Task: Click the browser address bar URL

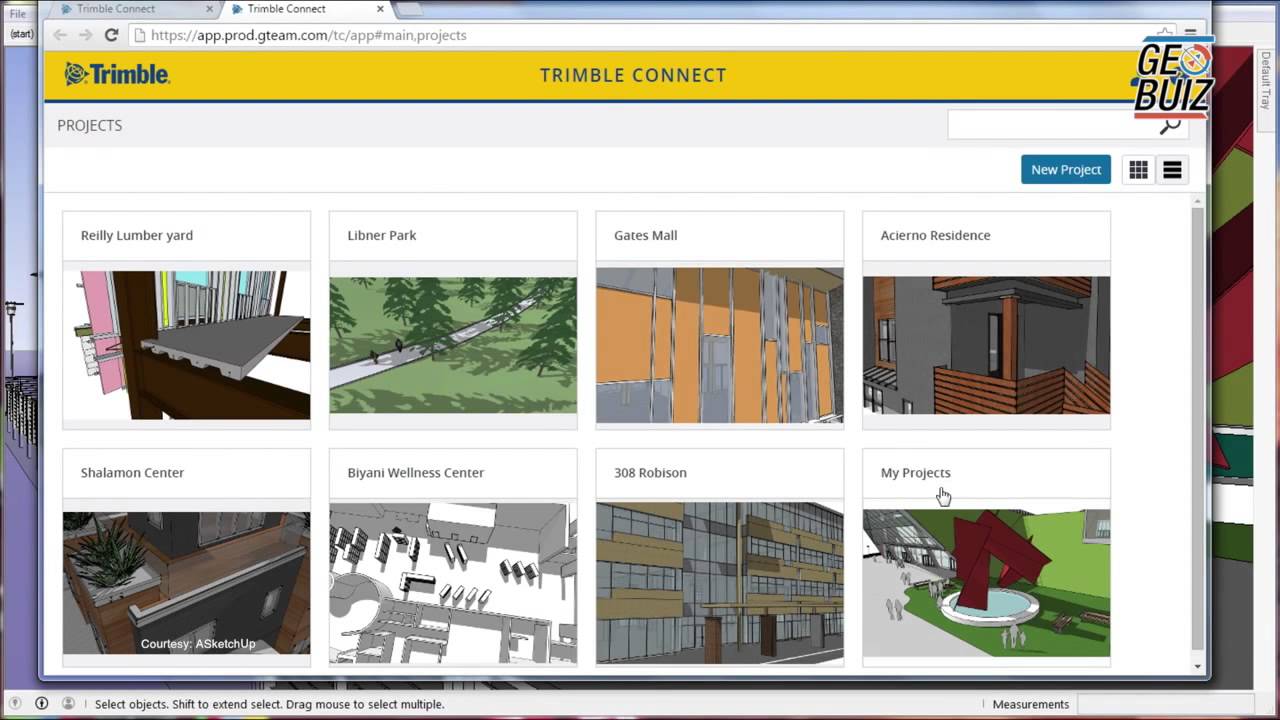Action: tap(309, 35)
